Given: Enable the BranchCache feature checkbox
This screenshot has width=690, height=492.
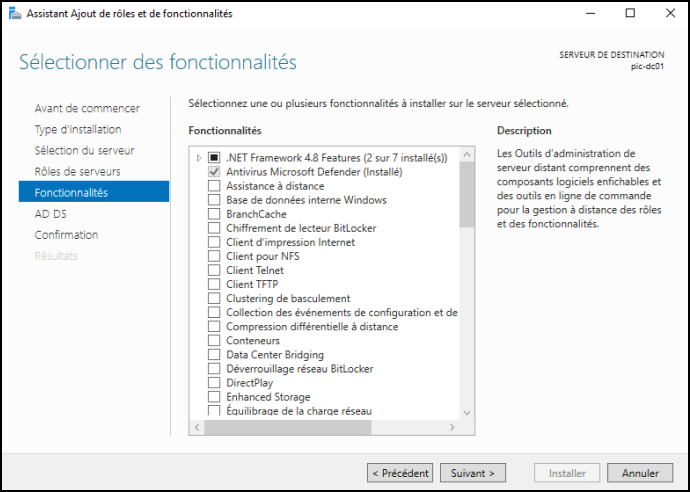Looking at the screenshot, I should pyautogui.click(x=214, y=214).
